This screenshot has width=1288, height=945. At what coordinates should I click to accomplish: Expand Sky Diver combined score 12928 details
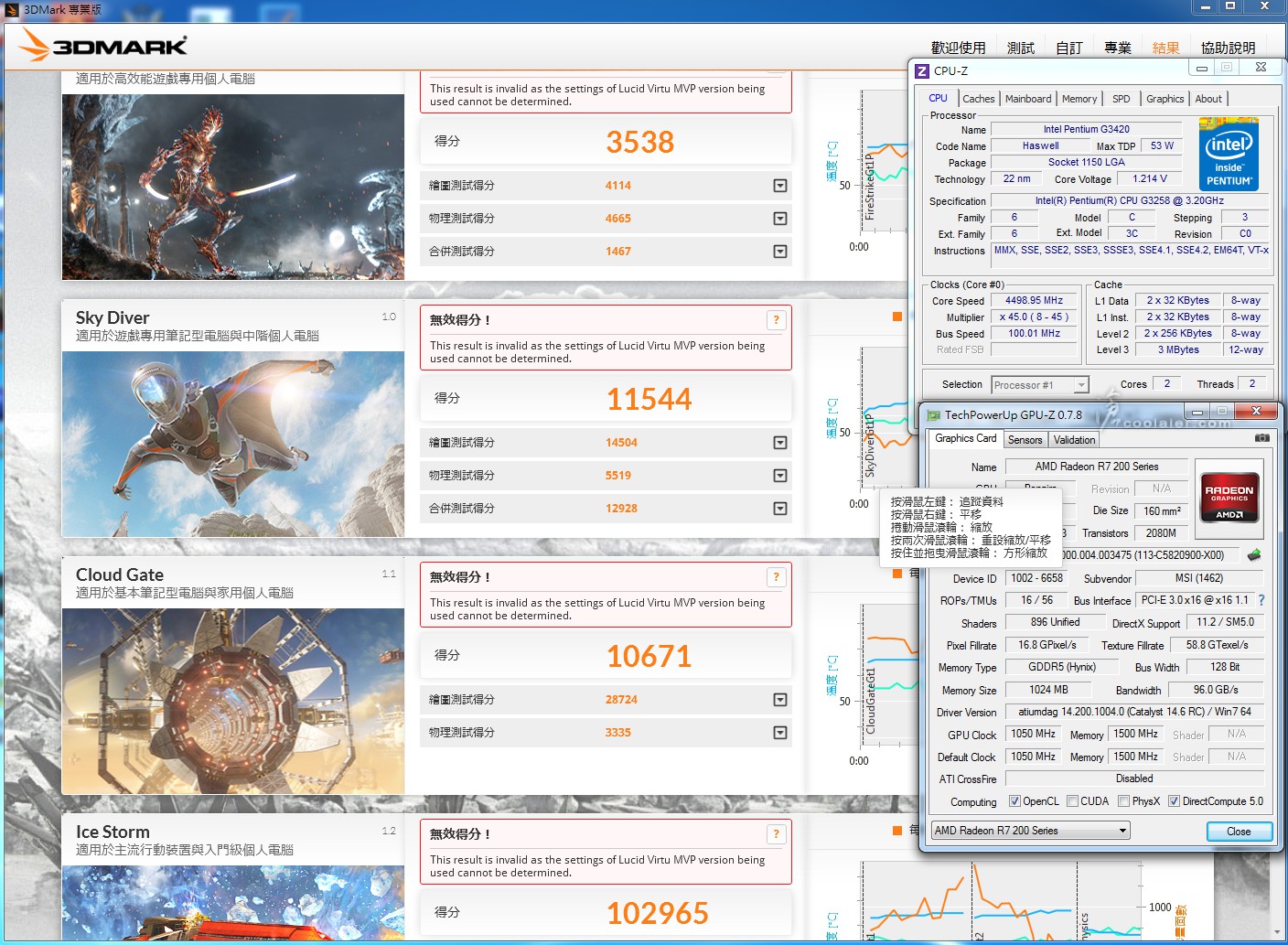[780, 509]
